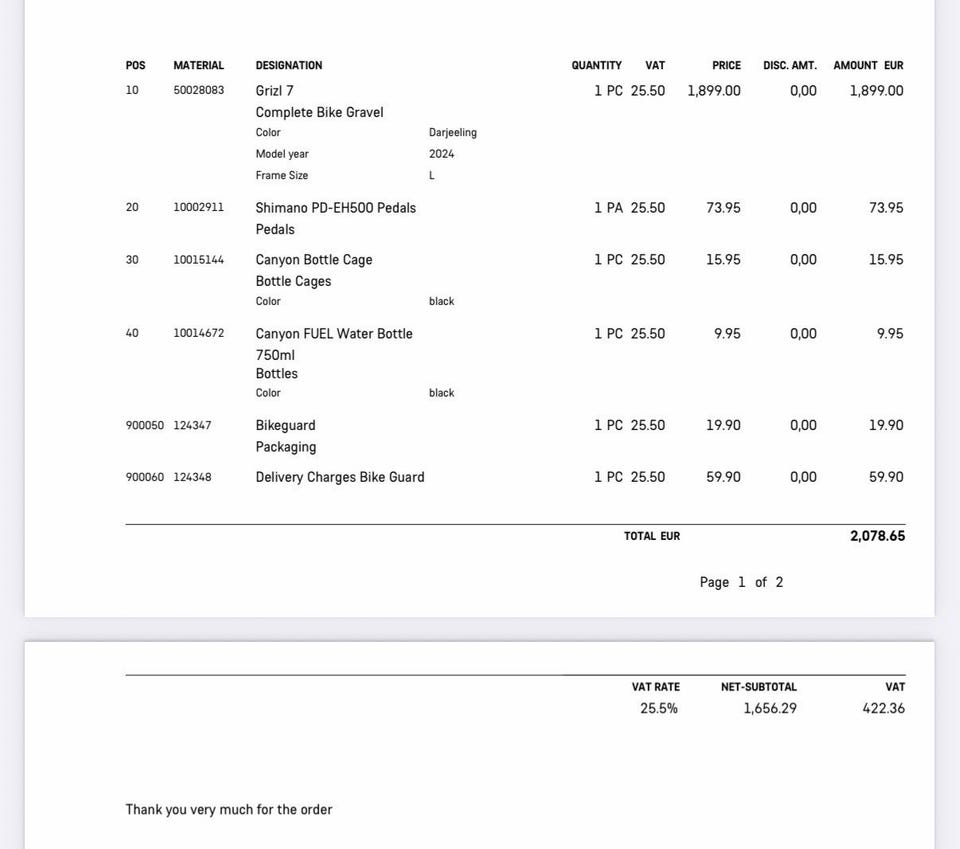
Task: Click the Bikeguard price 19.90
Action: (723, 425)
